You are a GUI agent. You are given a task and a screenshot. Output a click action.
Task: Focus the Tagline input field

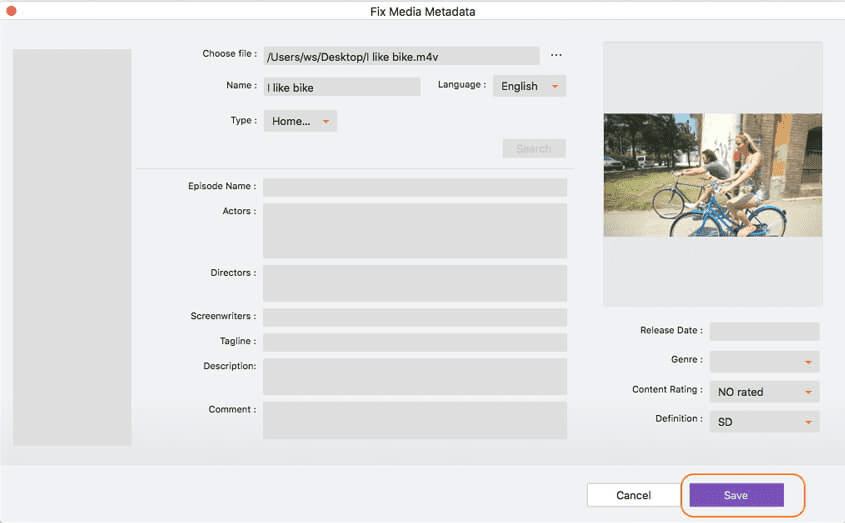pyautogui.click(x=414, y=342)
